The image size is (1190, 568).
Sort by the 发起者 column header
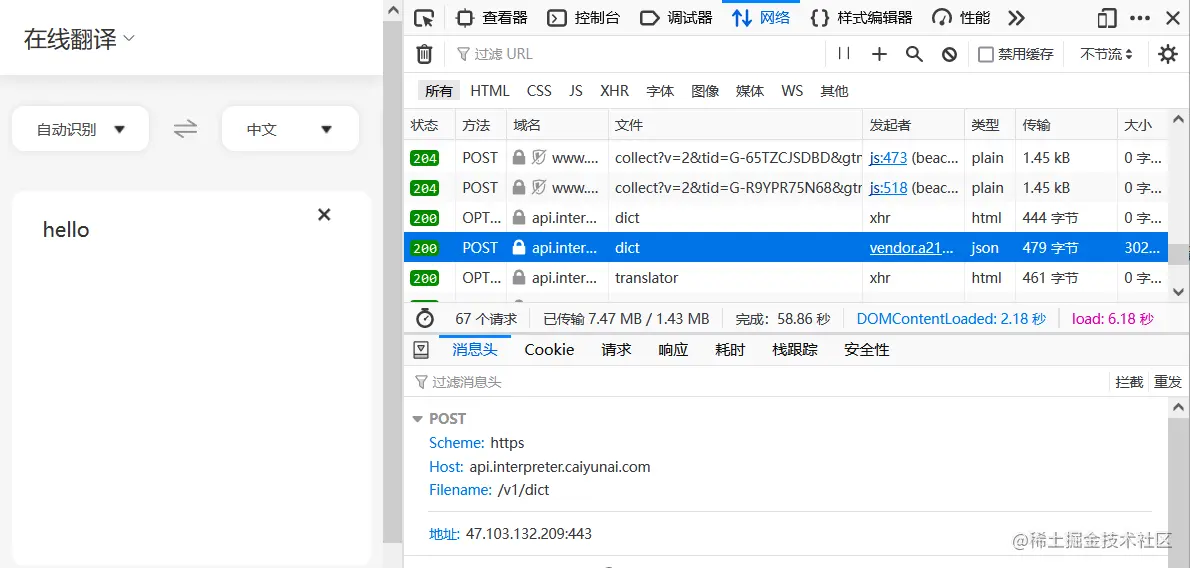pyautogui.click(x=913, y=125)
